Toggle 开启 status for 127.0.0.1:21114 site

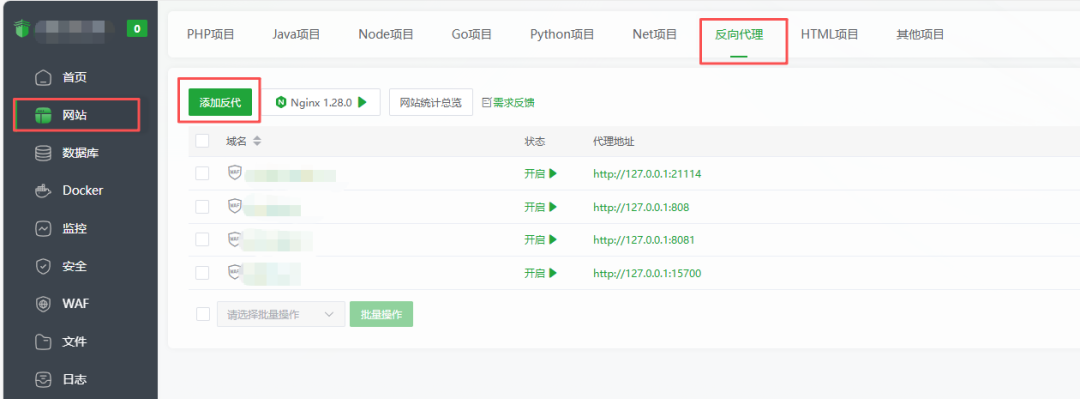(x=540, y=174)
